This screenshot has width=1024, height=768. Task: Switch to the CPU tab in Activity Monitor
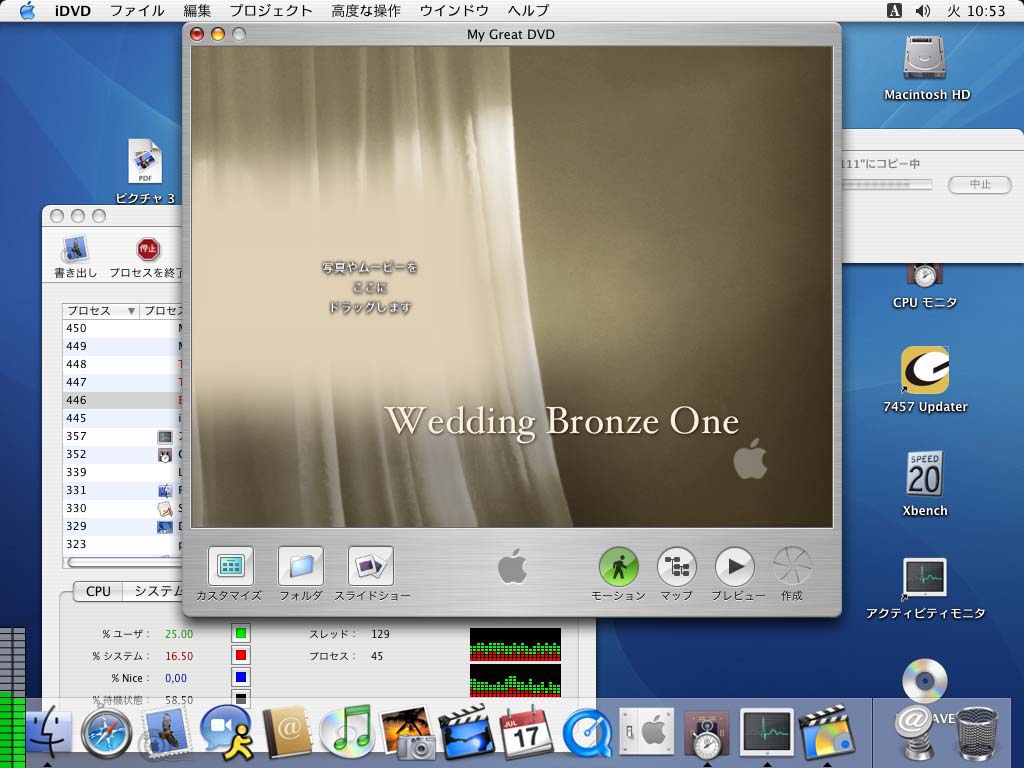(x=98, y=591)
